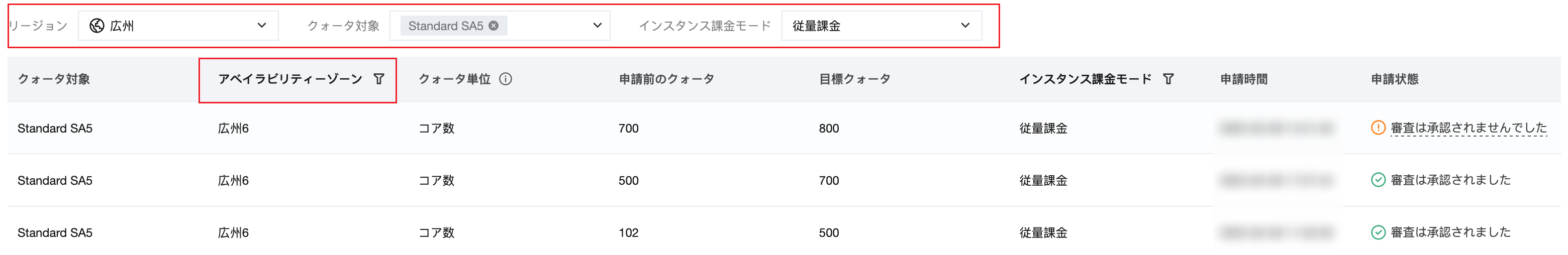Image resolution: width=1568 pixels, height=255 pixels.
Task: Open the クォータ対象 dropdown arrow
Action: coord(597,26)
